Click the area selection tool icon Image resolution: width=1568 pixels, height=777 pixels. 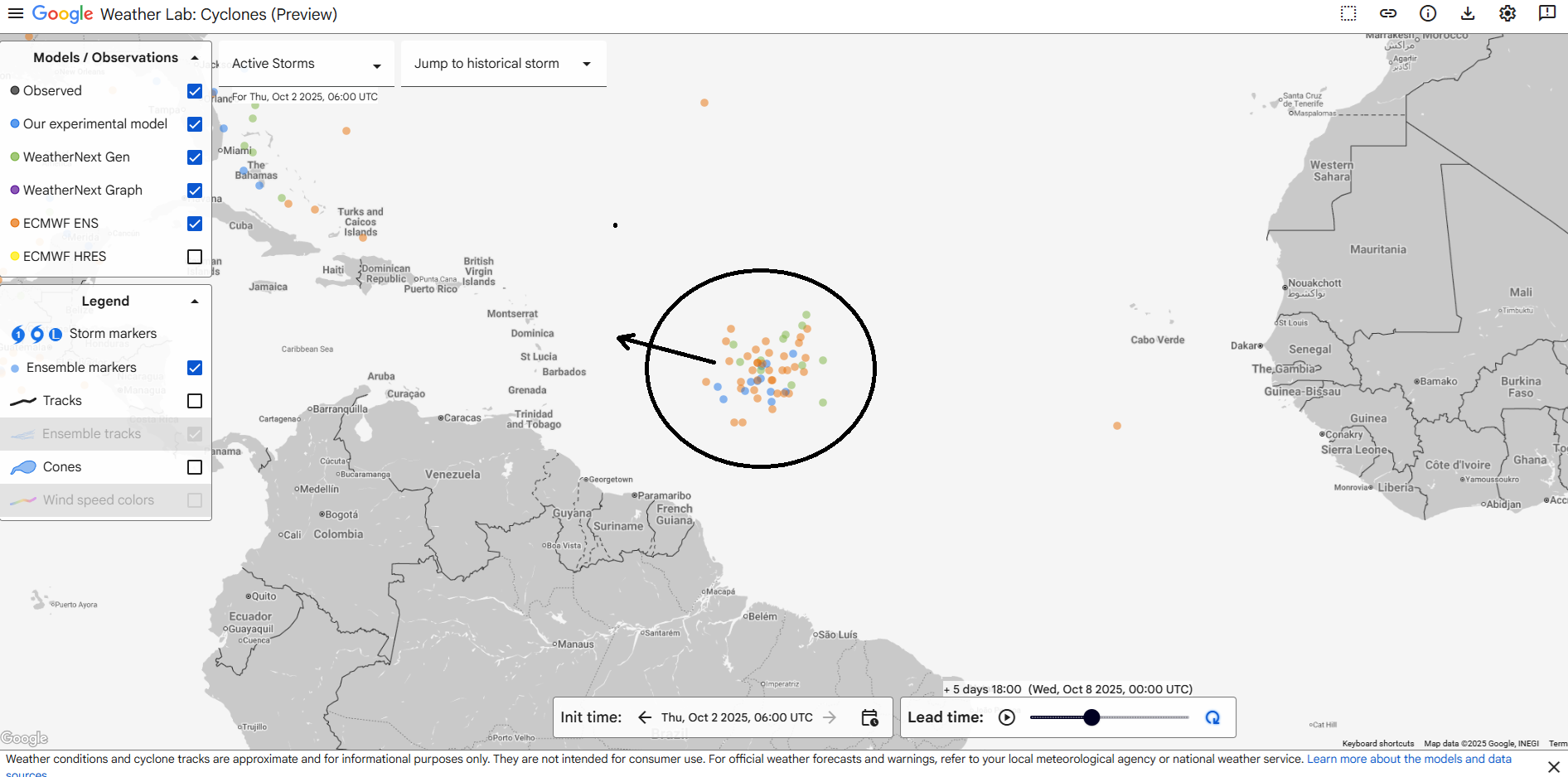[1348, 13]
